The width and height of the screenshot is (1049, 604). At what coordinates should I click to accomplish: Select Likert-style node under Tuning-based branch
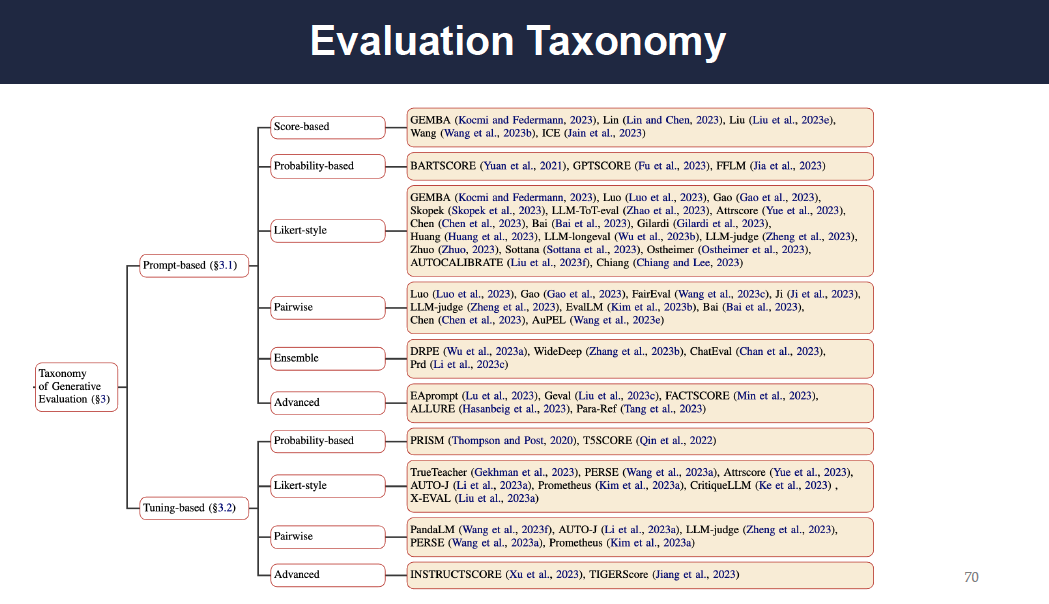[327, 485]
